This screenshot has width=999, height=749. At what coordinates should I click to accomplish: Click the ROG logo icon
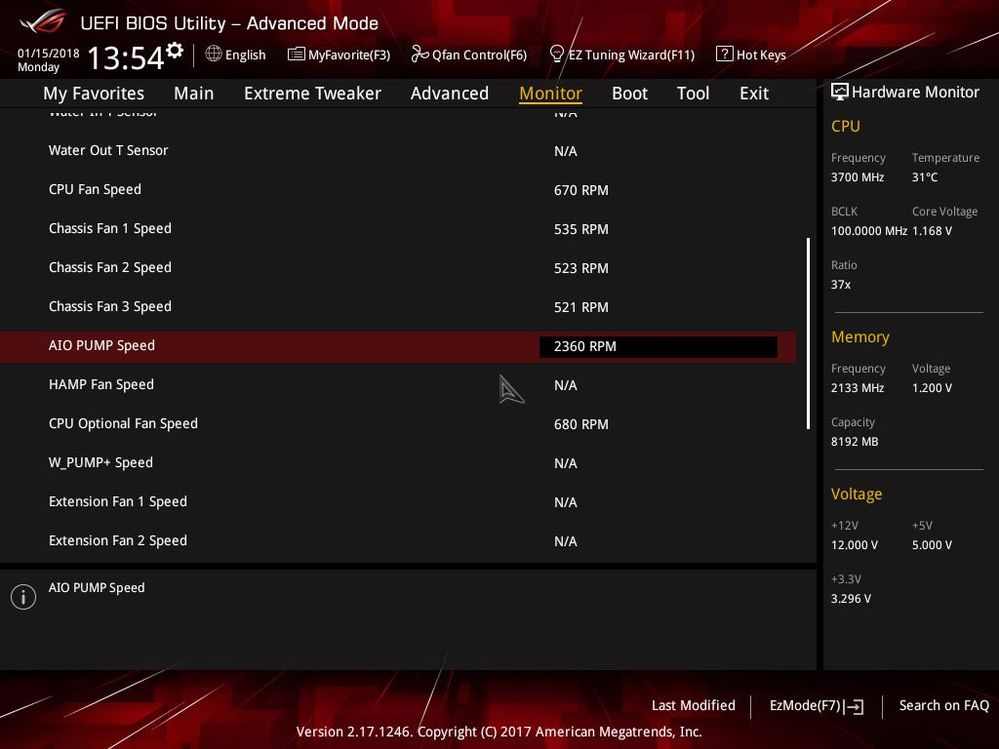42,22
